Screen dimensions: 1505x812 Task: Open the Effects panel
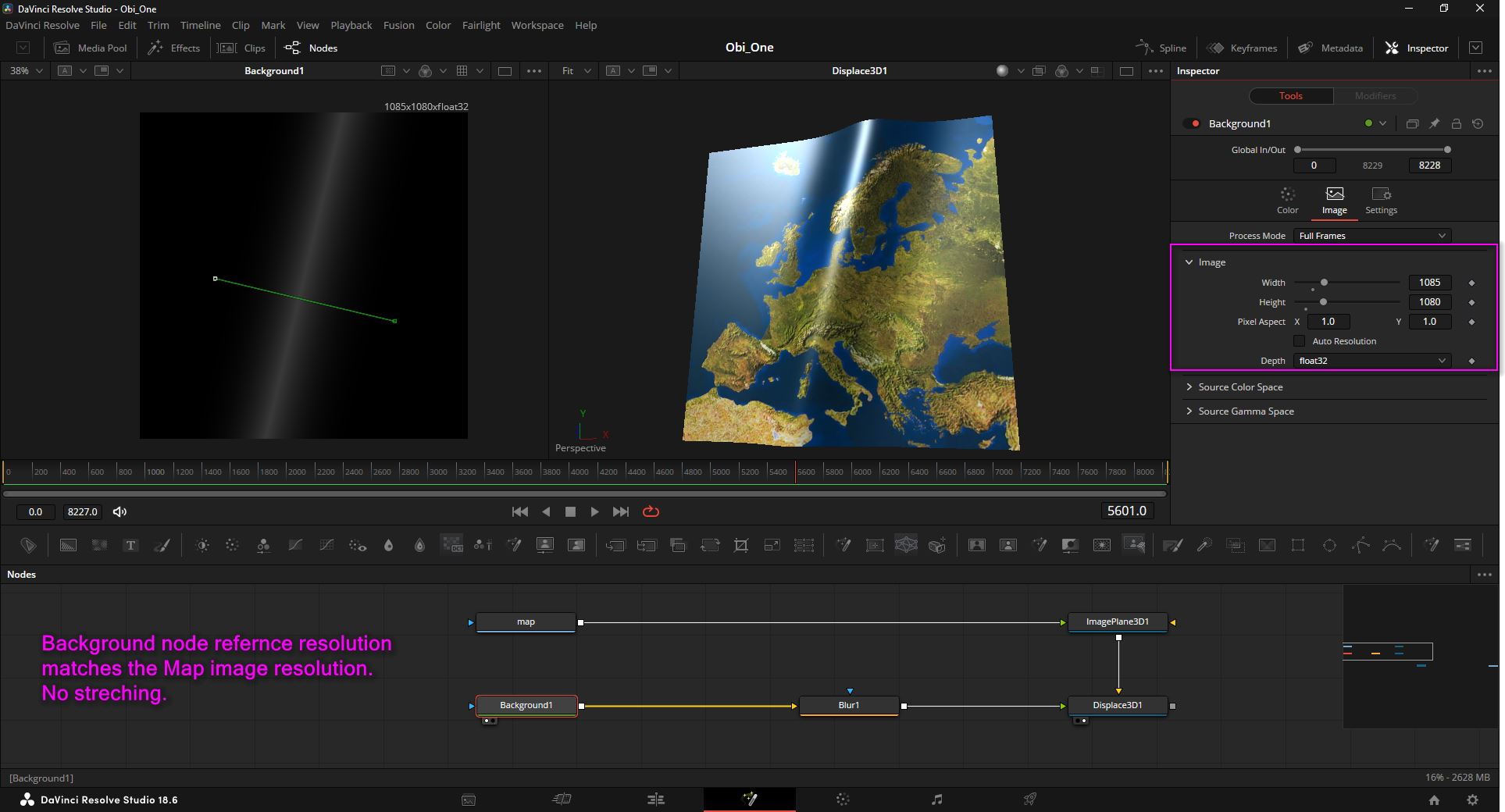[x=174, y=48]
